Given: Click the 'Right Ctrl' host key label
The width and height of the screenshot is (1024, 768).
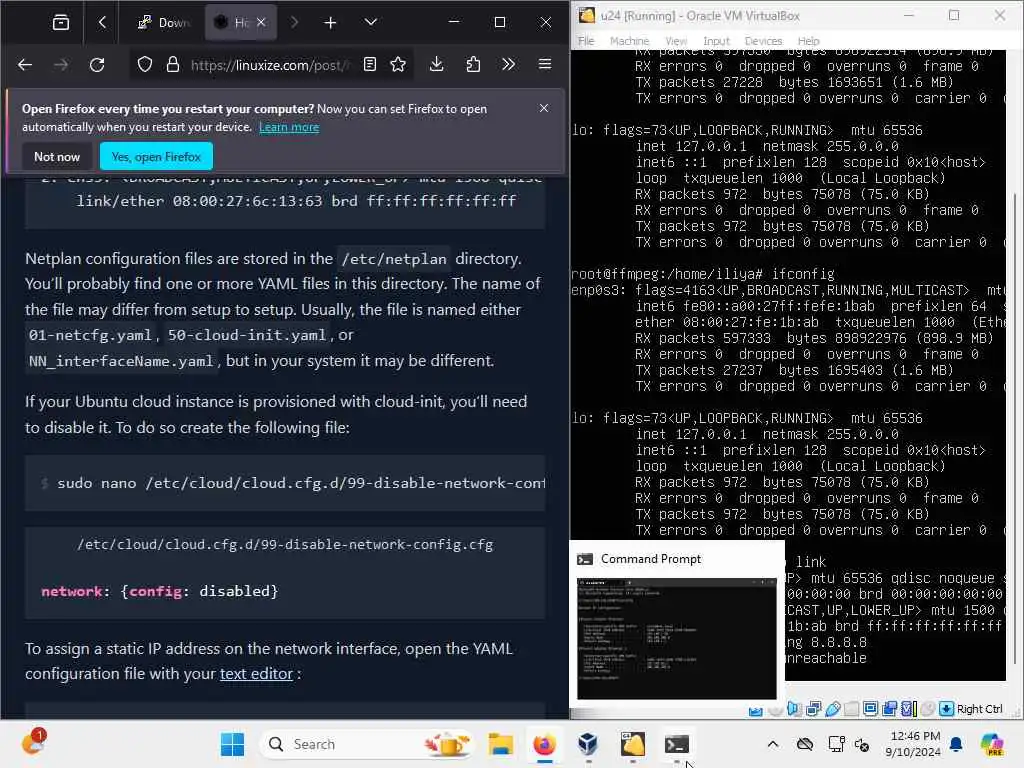Looking at the screenshot, I should click(980, 709).
